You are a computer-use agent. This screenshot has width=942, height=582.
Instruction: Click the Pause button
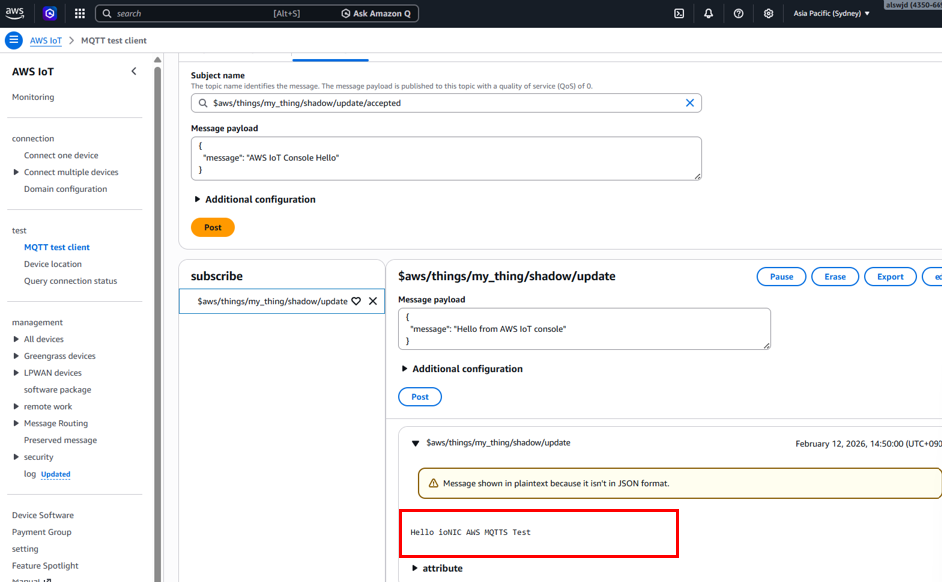point(781,277)
